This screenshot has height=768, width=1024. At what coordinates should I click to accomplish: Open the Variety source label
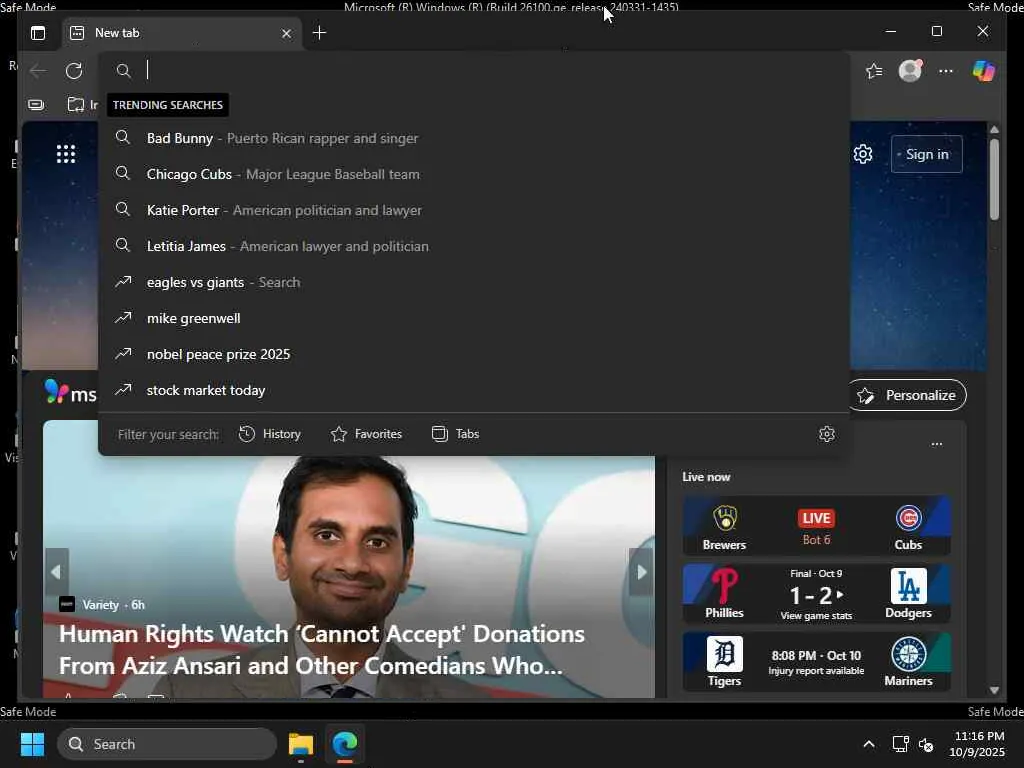click(x=101, y=605)
